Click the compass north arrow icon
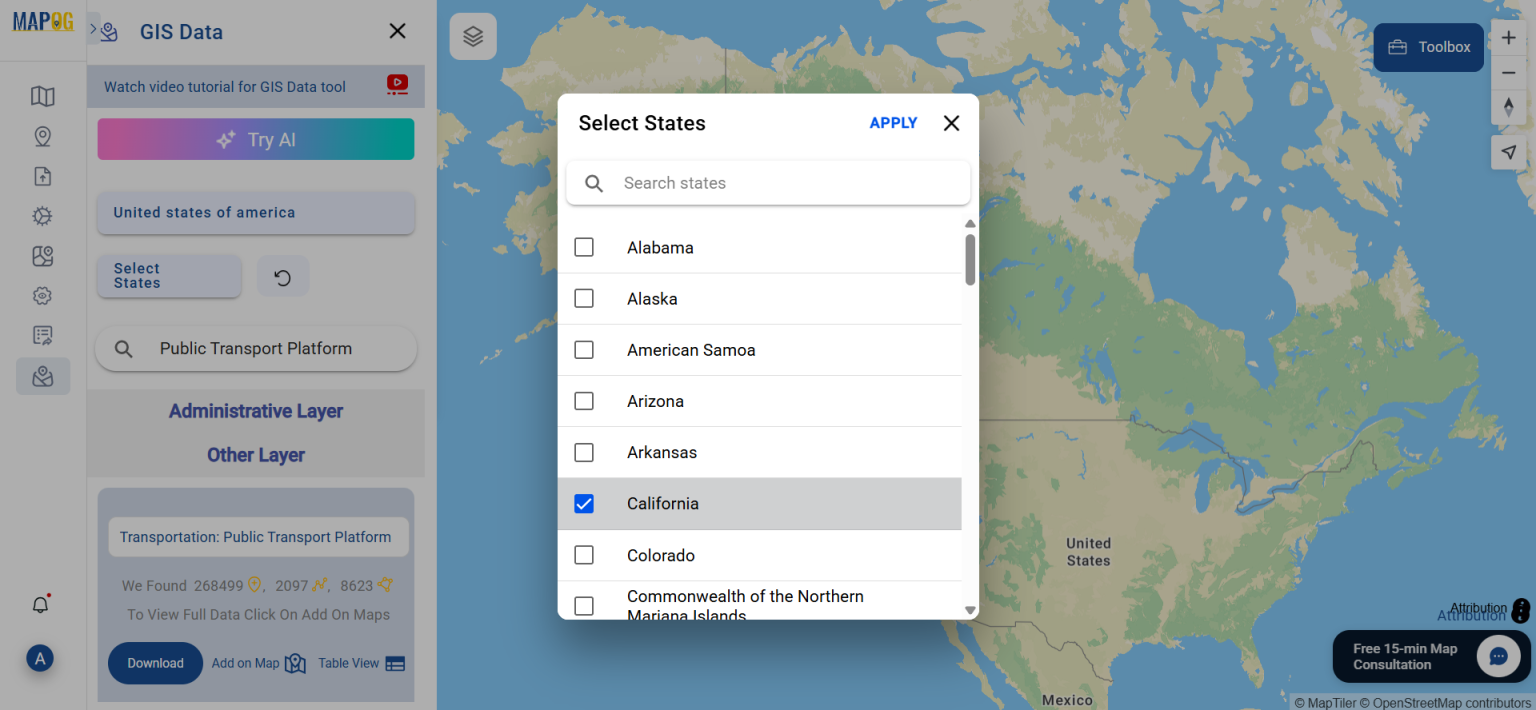Screen dimensions: 1536x710 click(1509, 107)
